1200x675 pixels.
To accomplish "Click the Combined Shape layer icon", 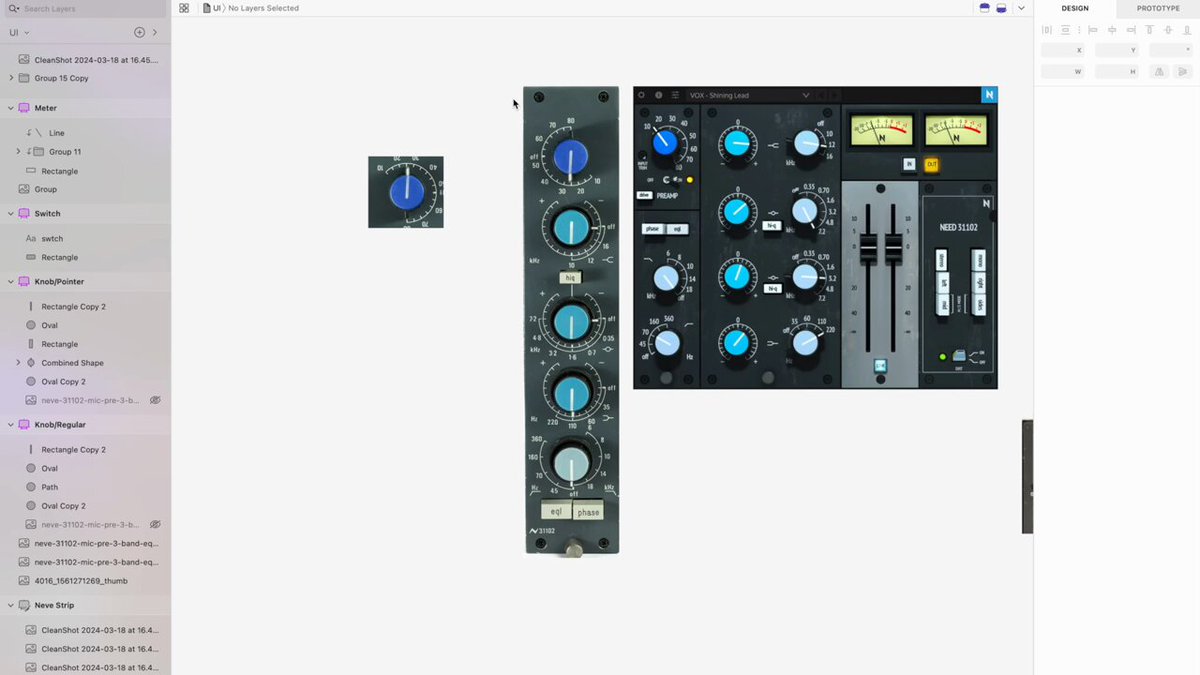I will click(x=31, y=363).
